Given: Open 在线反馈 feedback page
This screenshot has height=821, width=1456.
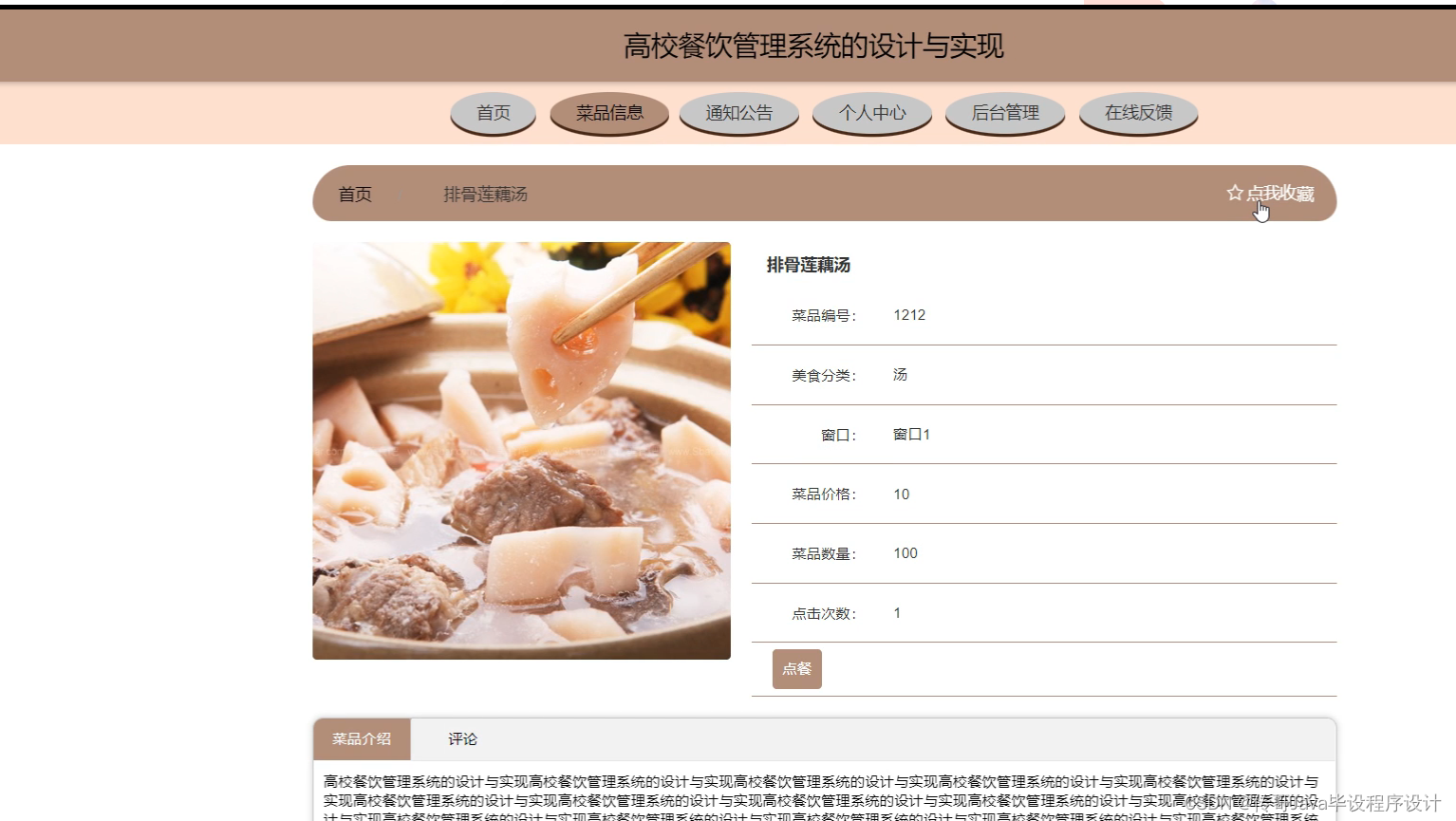Looking at the screenshot, I should pyautogui.click(x=1137, y=112).
